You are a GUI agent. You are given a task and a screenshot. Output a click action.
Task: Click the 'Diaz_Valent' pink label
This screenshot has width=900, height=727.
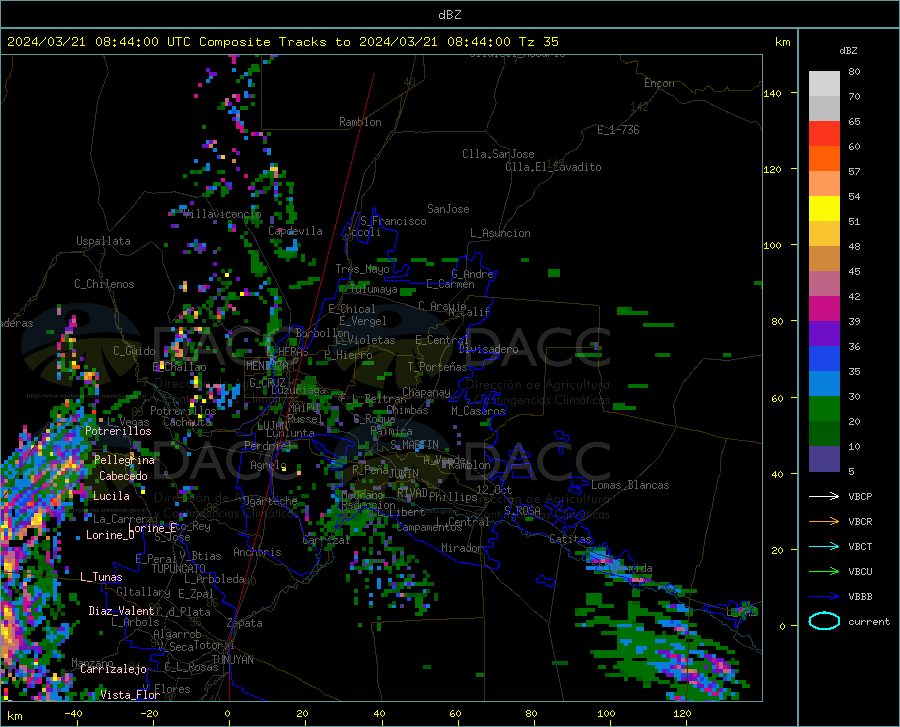tap(121, 611)
